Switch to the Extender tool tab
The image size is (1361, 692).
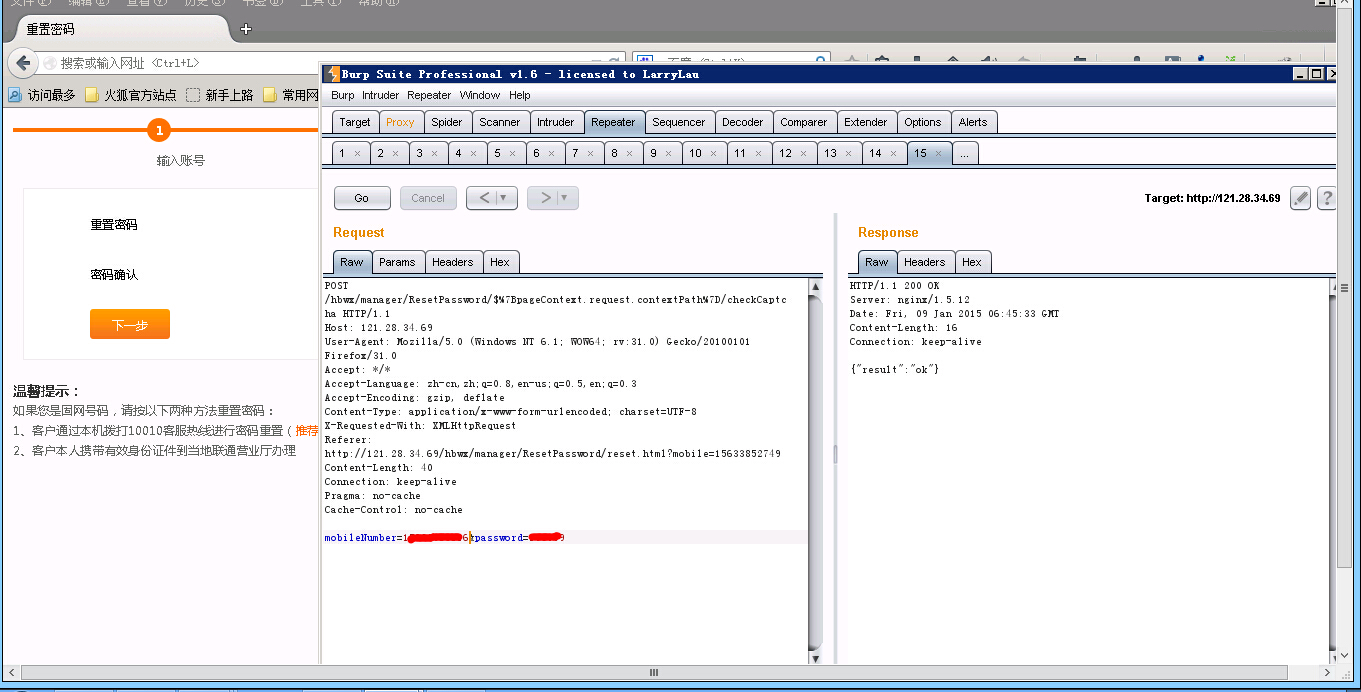(x=866, y=122)
